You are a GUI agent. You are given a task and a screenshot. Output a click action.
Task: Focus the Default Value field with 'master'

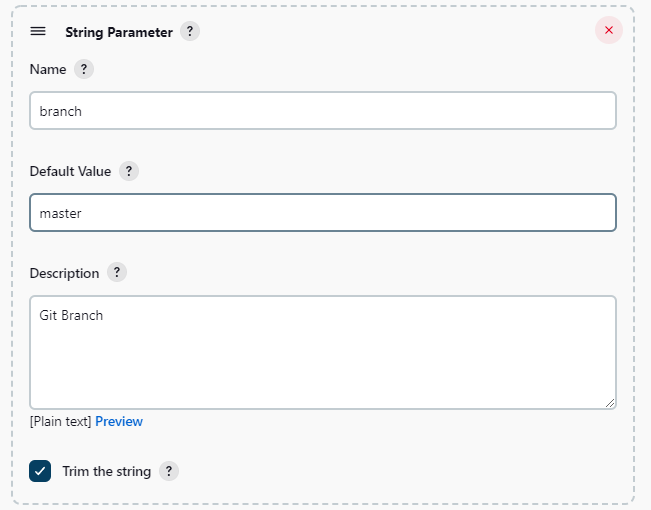click(x=322, y=213)
